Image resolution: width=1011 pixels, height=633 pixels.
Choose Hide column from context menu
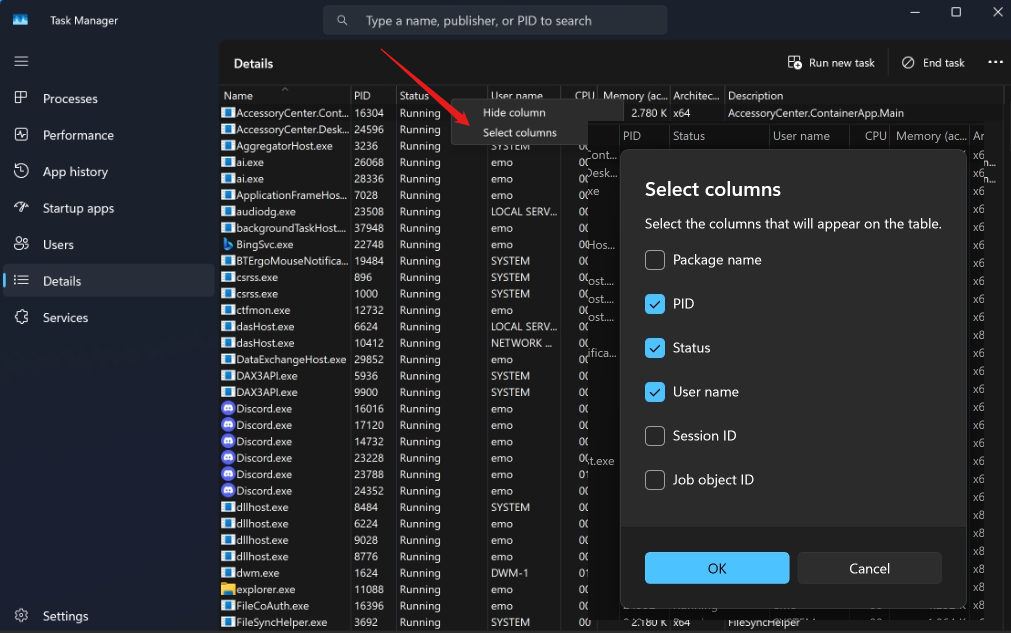[514, 113]
